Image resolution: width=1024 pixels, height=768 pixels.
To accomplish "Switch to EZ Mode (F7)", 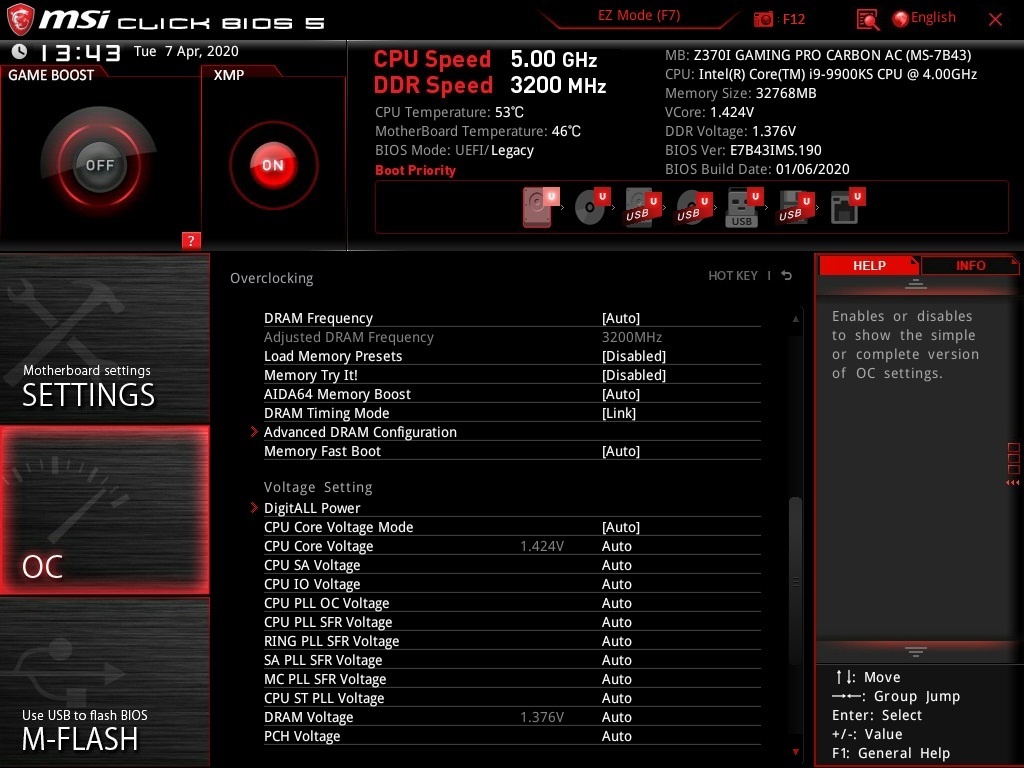I will (639, 16).
